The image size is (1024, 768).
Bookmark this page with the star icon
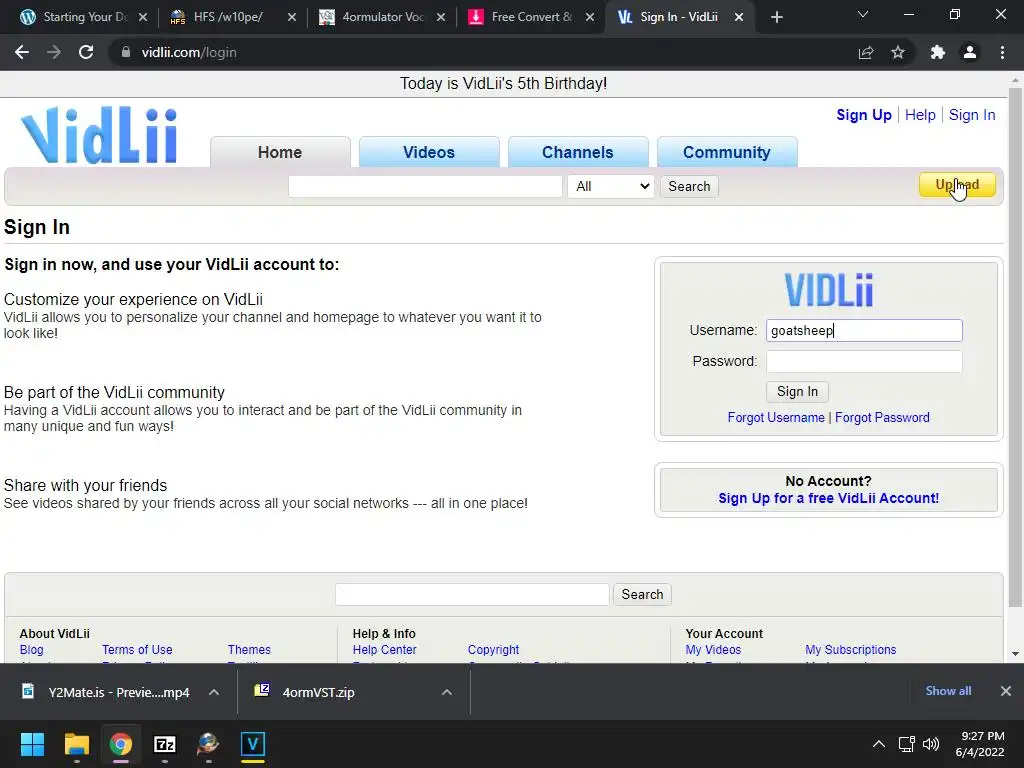pos(898,52)
